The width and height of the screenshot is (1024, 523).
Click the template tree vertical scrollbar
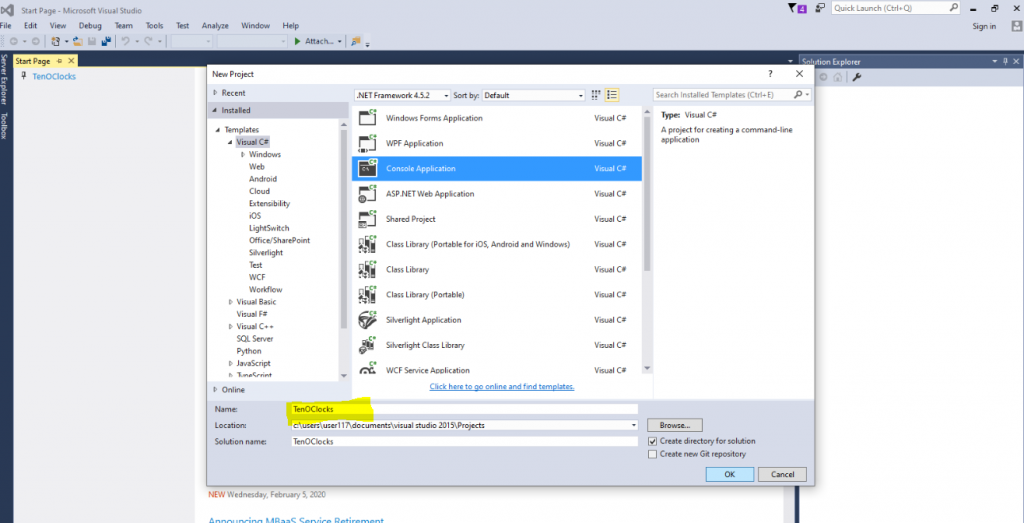pyautogui.click(x=344, y=229)
